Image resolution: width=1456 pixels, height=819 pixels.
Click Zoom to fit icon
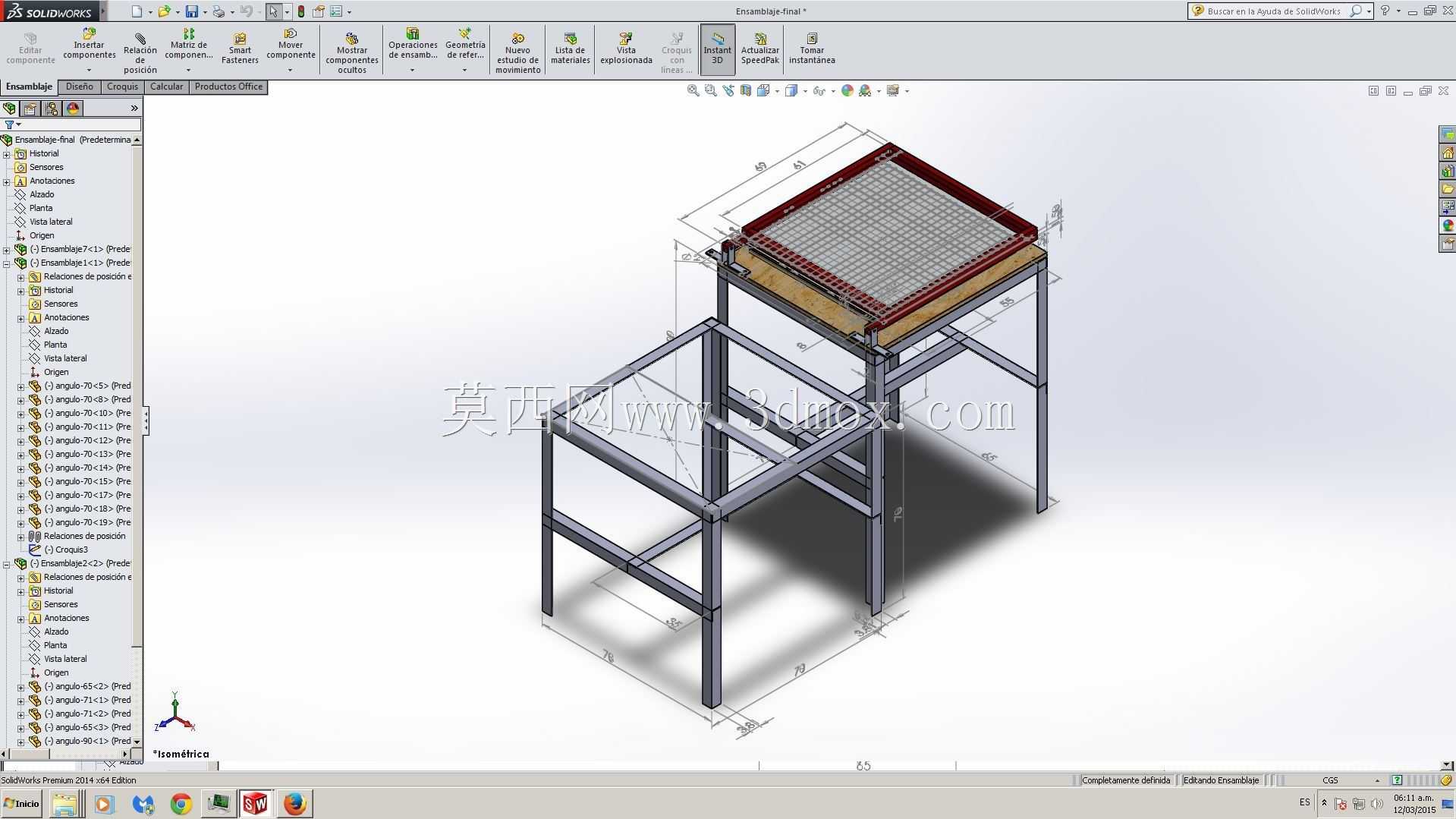693,90
